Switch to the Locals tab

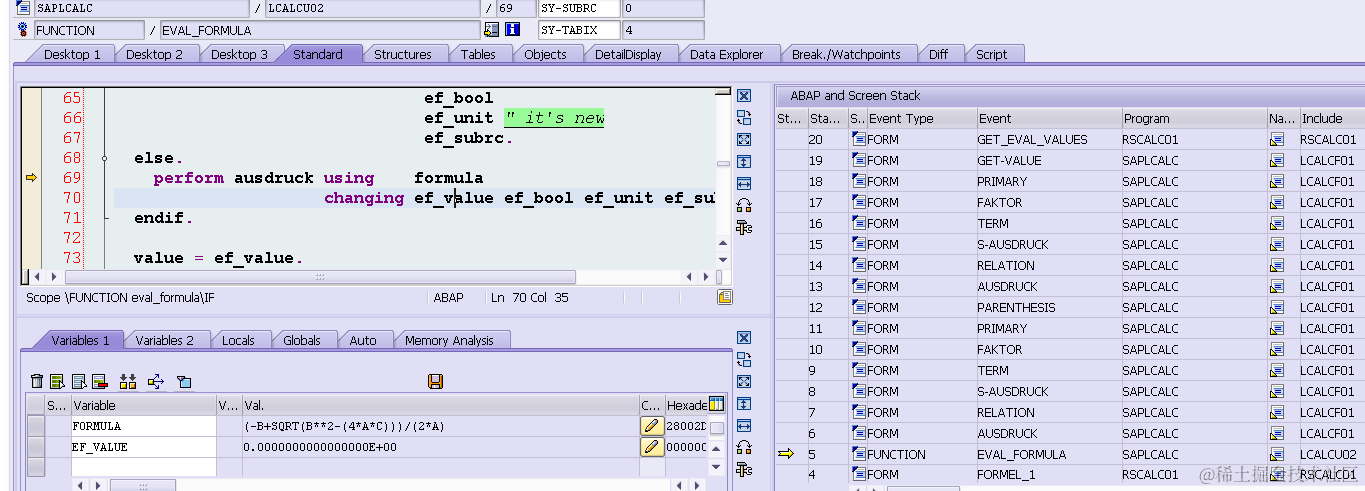tap(238, 340)
